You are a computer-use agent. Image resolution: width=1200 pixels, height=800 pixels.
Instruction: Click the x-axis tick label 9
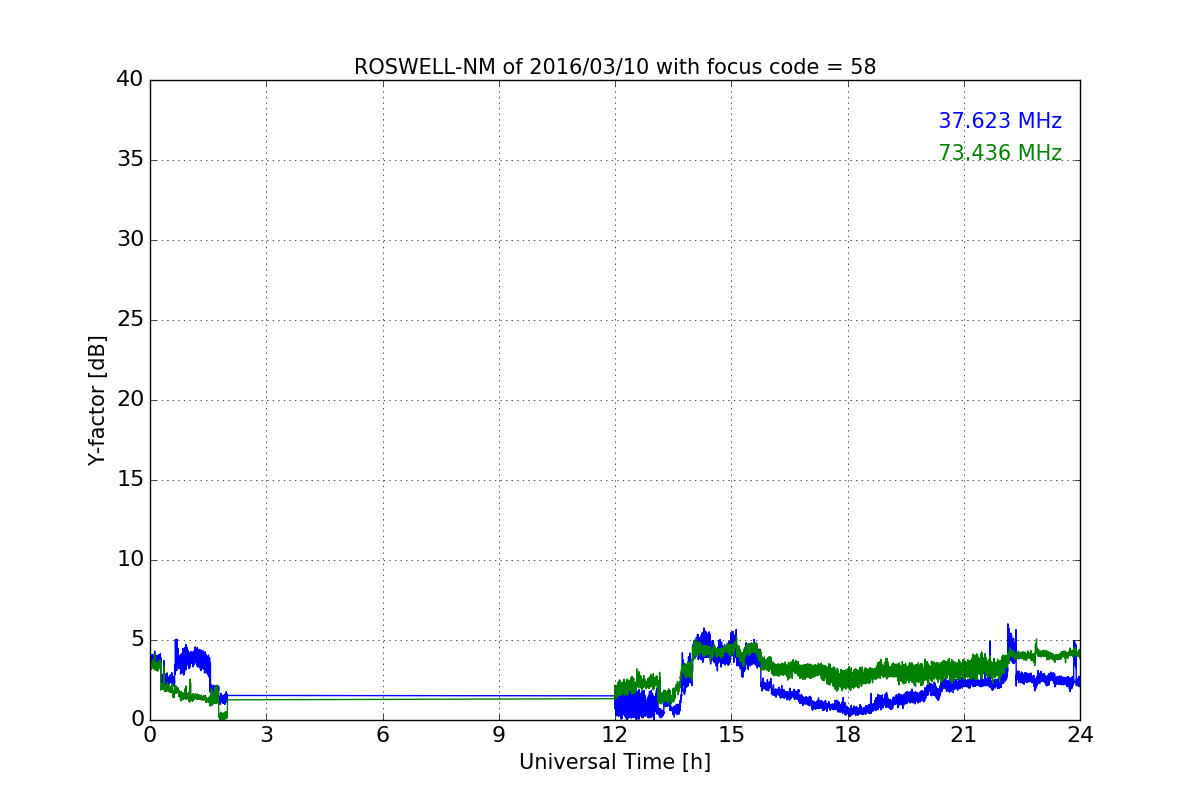pyautogui.click(x=499, y=735)
